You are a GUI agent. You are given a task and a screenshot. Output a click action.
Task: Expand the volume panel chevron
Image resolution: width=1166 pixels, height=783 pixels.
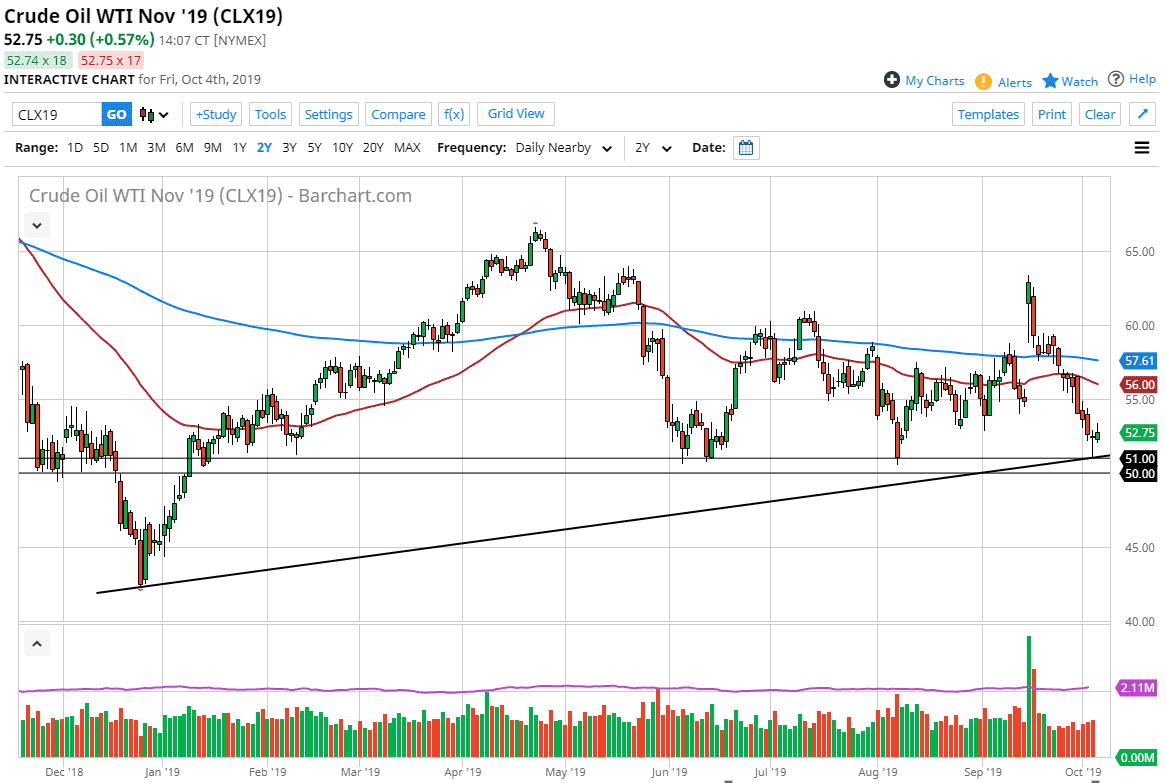[x=36, y=642]
